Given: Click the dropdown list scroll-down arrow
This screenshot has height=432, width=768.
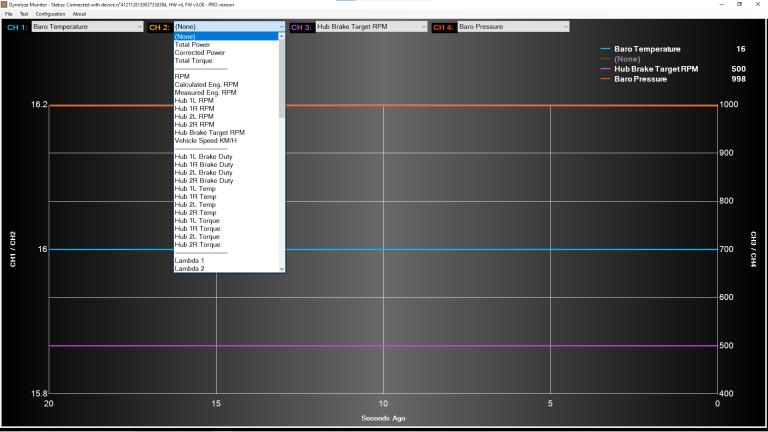Looking at the screenshot, I should click(x=282, y=269).
